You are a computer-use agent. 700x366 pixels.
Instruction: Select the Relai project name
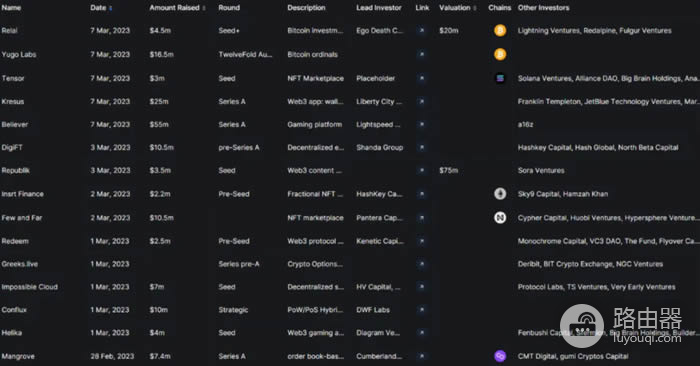9,30
